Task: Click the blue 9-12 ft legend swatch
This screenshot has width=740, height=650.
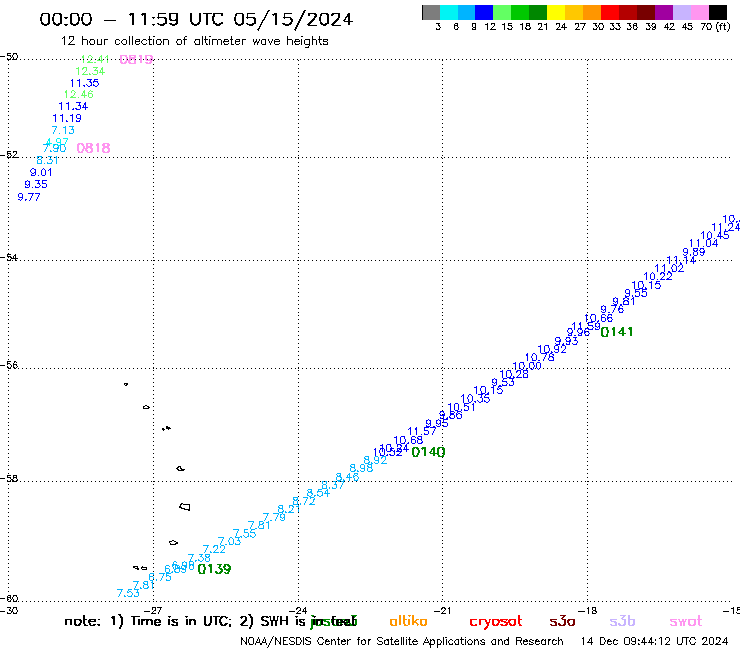Action: [x=484, y=12]
